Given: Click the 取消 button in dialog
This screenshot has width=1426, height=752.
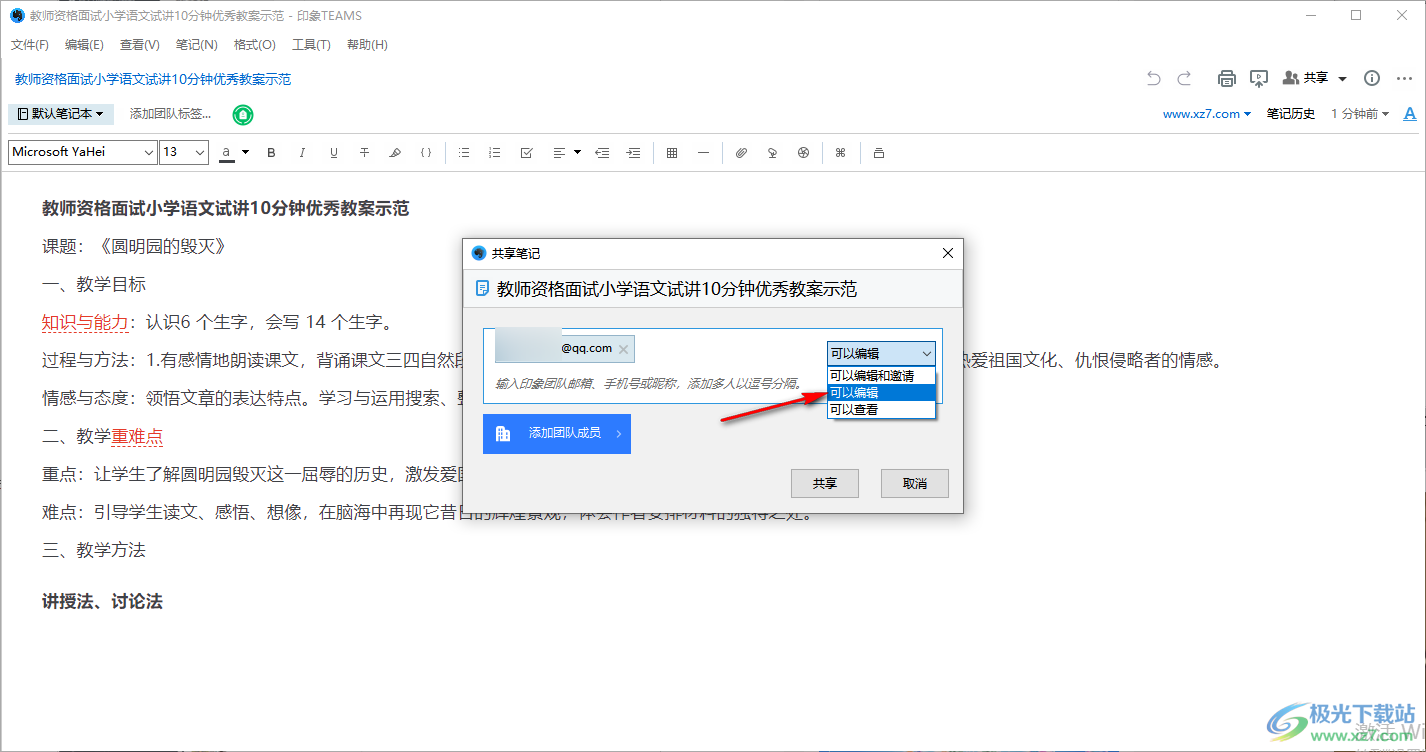Looking at the screenshot, I should tap(915, 483).
